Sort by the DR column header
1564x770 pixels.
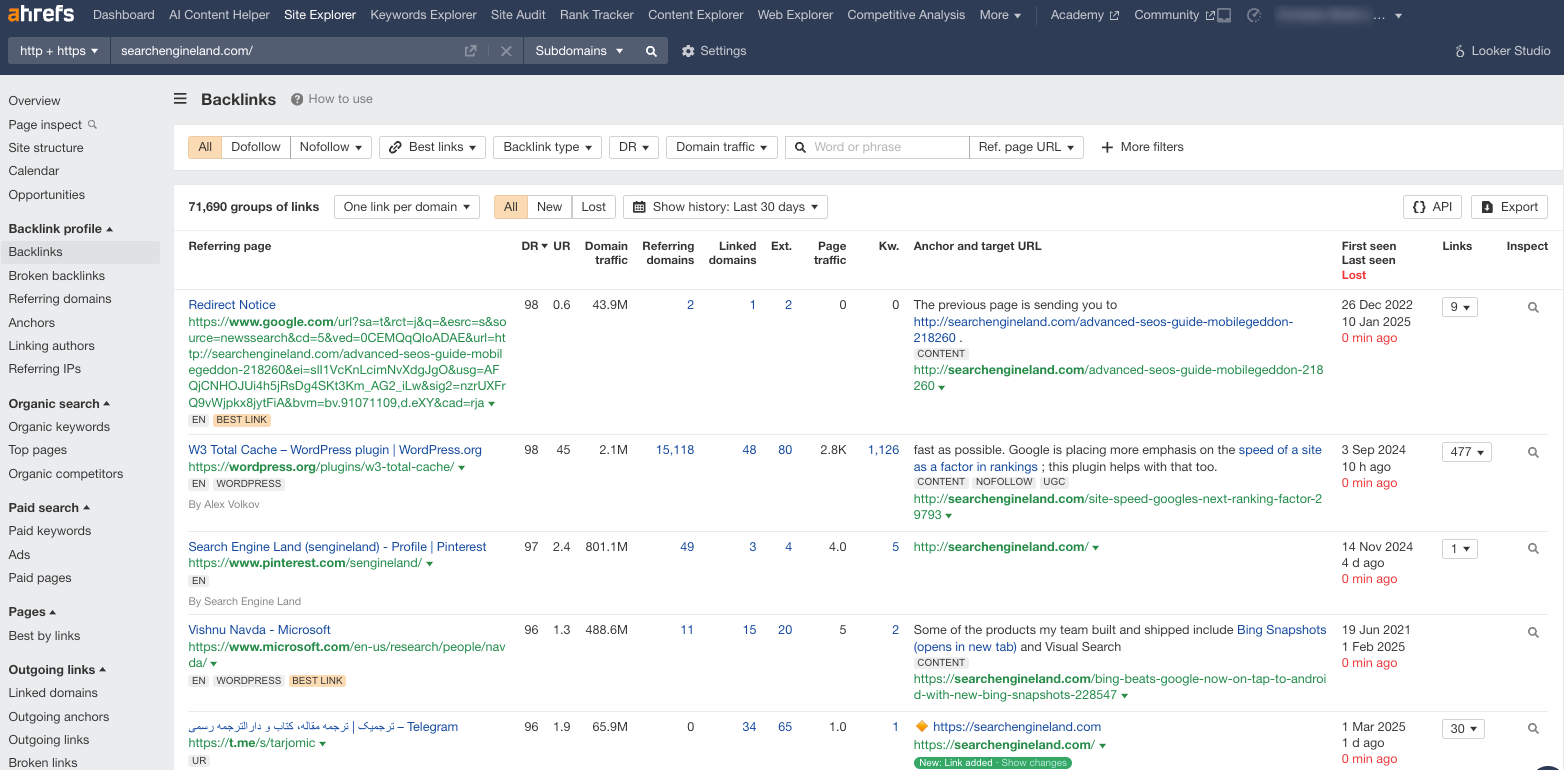click(535, 246)
